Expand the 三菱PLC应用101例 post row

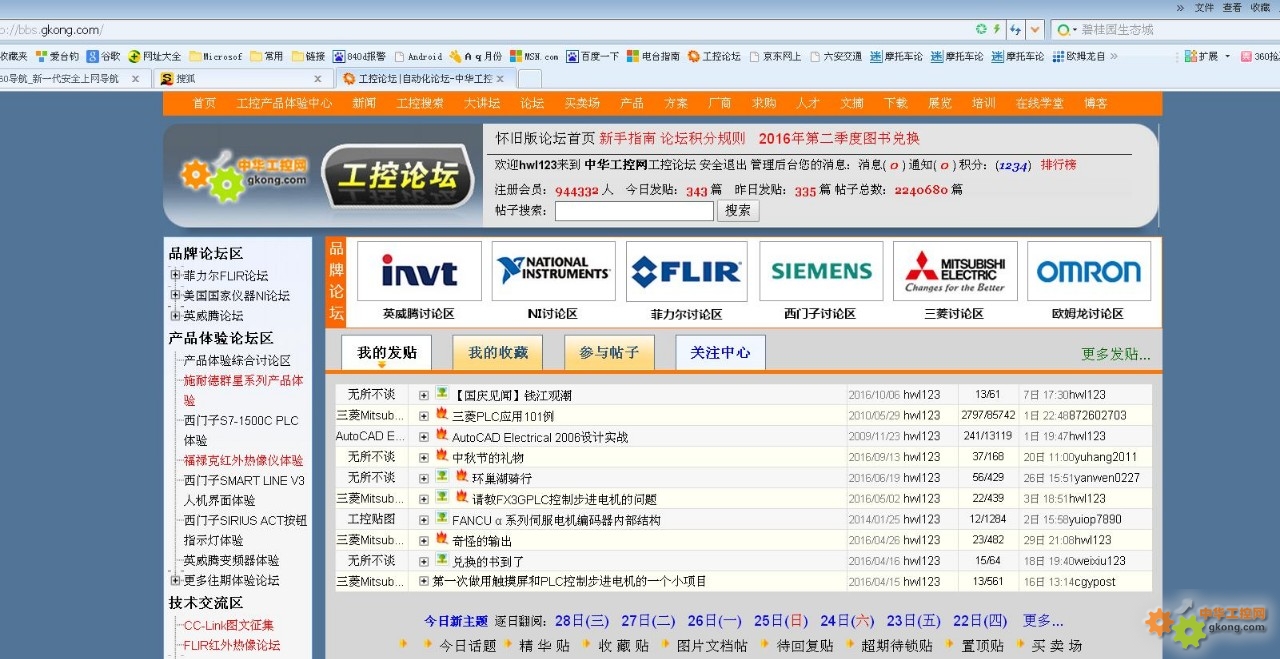424,416
